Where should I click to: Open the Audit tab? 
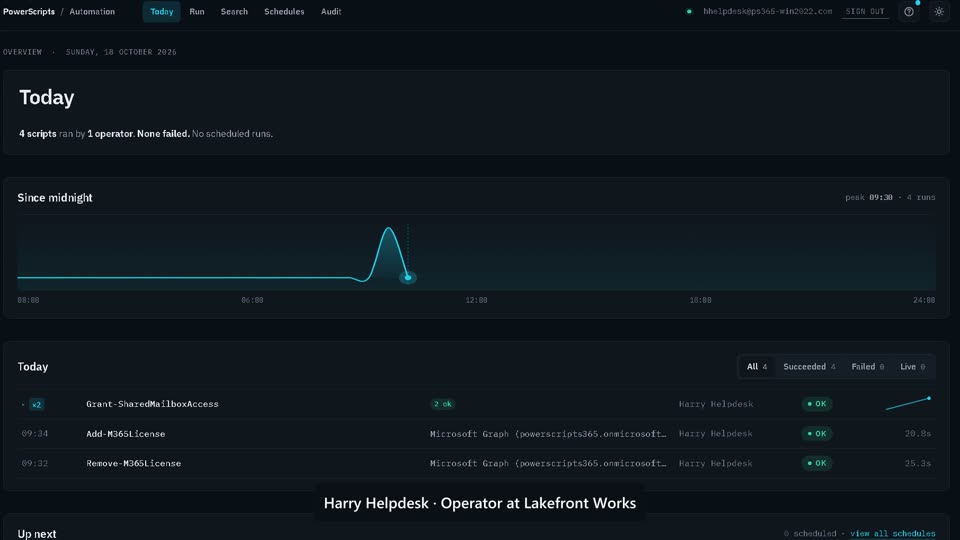point(331,12)
